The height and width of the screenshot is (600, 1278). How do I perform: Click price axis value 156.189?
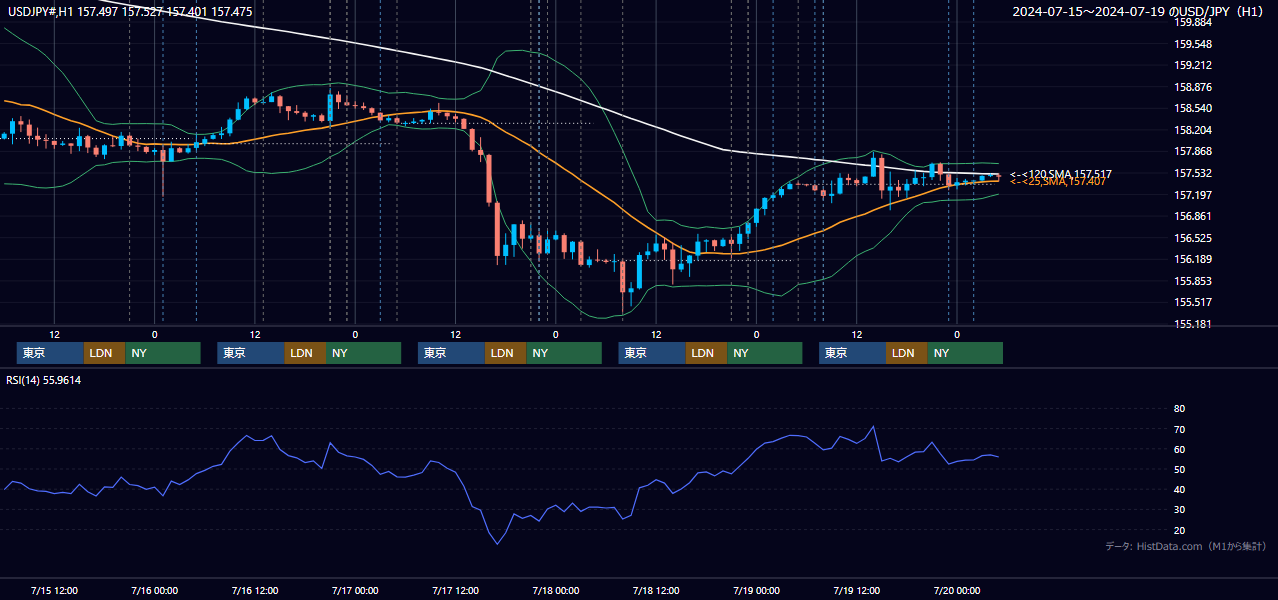point(1192,259)
